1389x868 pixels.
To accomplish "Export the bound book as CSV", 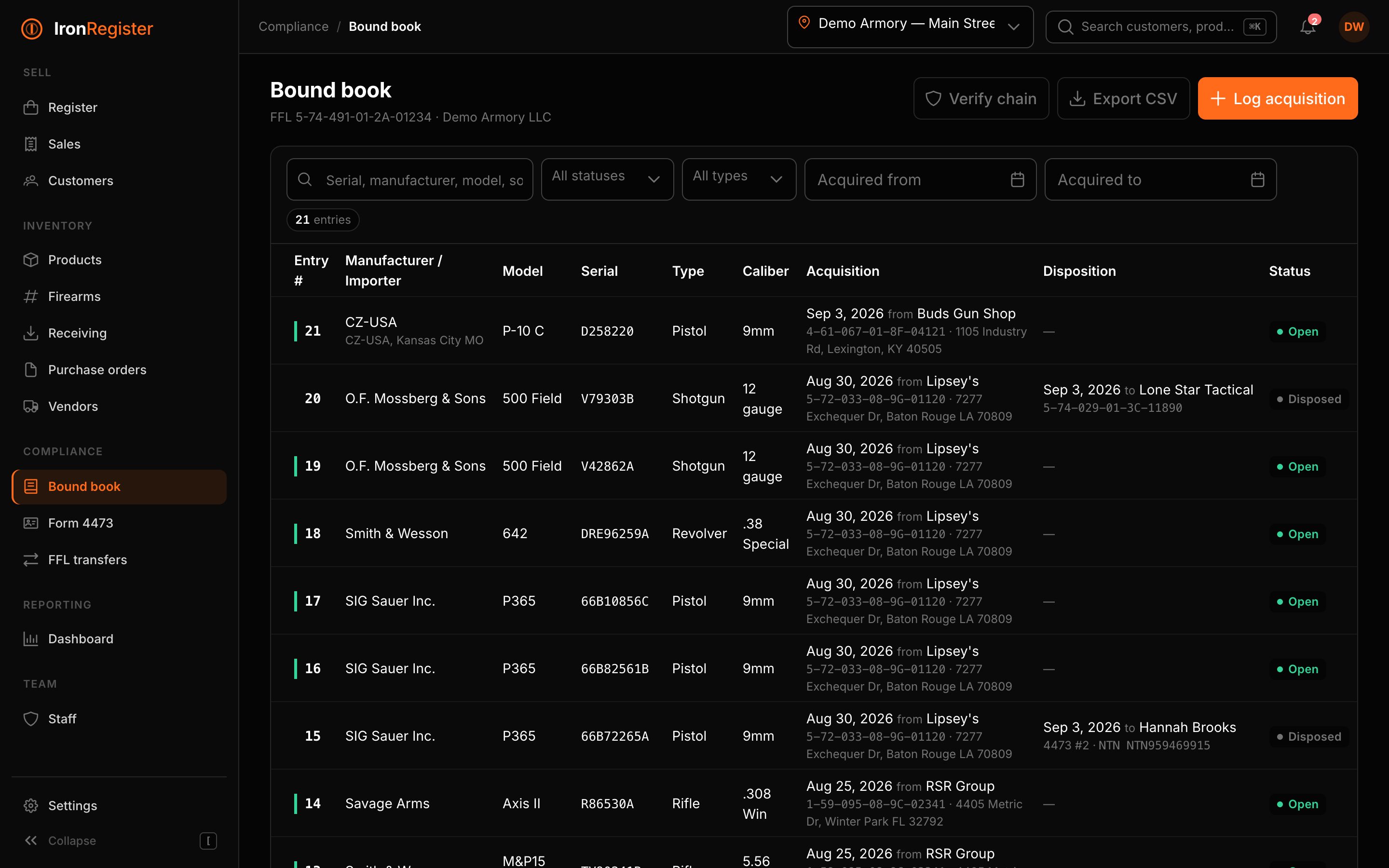I will coord(1123,98).
